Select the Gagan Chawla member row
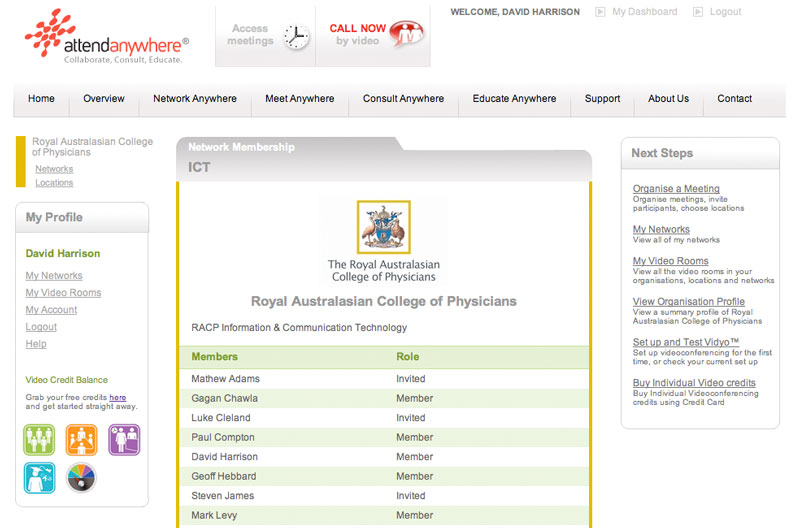 click(384, 398)
